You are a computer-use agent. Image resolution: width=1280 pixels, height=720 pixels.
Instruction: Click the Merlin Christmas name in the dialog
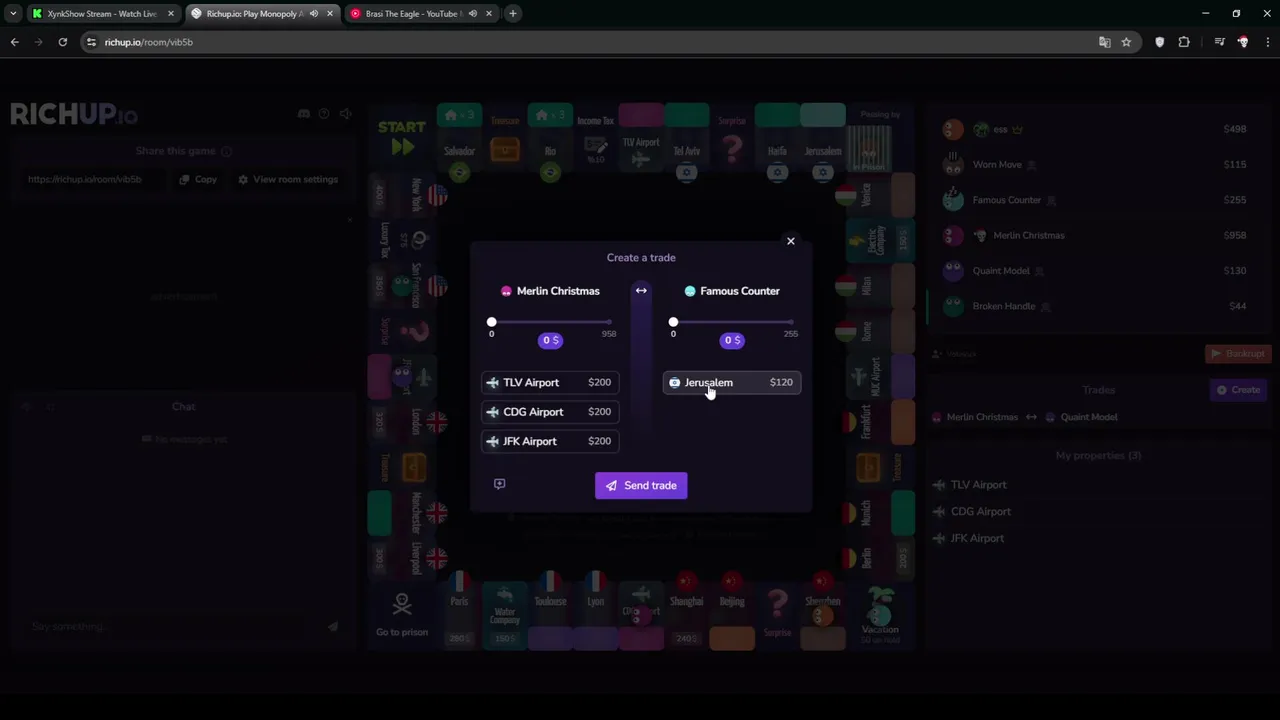tap(558, 291)
